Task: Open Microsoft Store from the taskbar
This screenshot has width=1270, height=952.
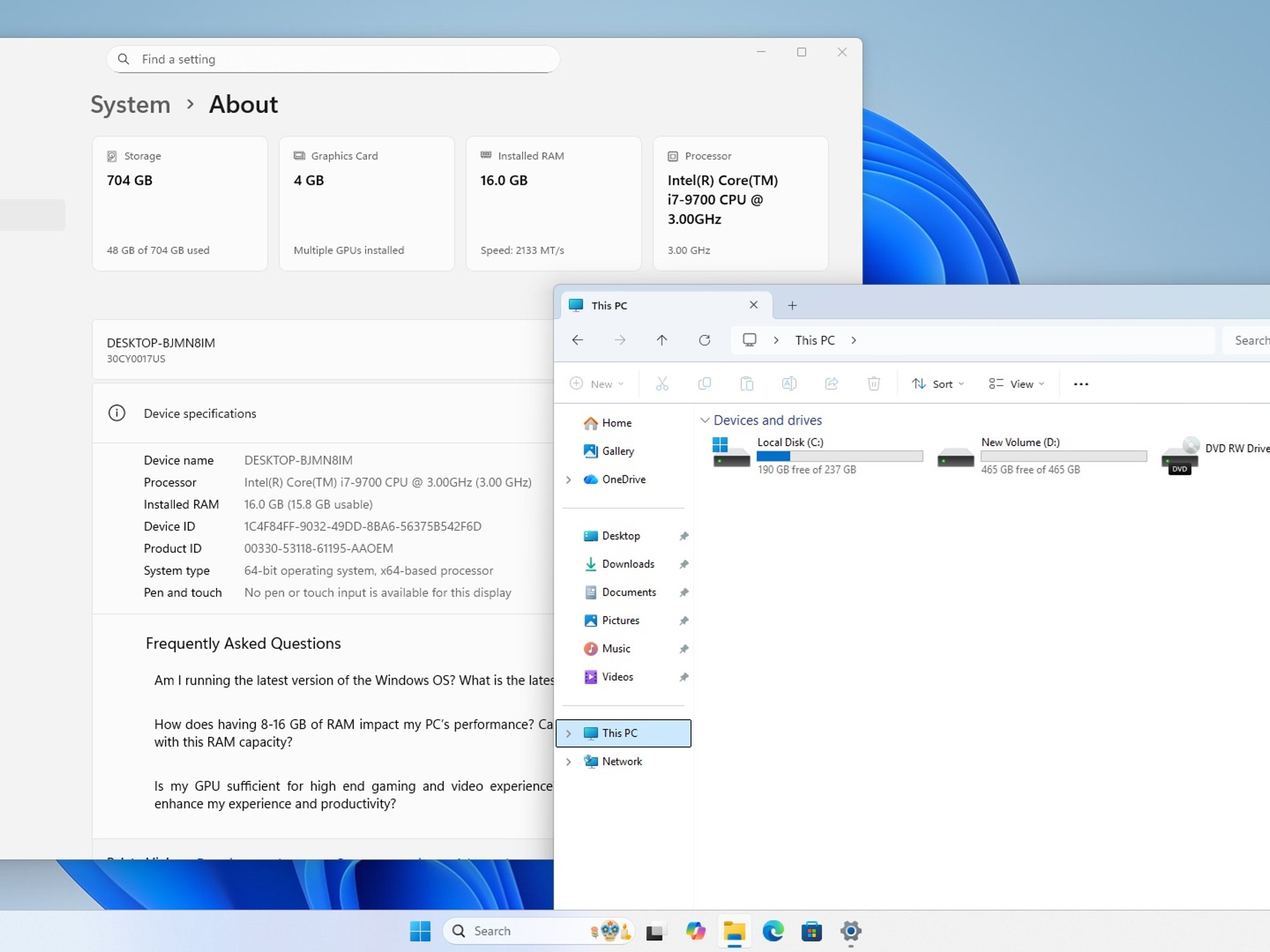Action: tap(811, 930)
